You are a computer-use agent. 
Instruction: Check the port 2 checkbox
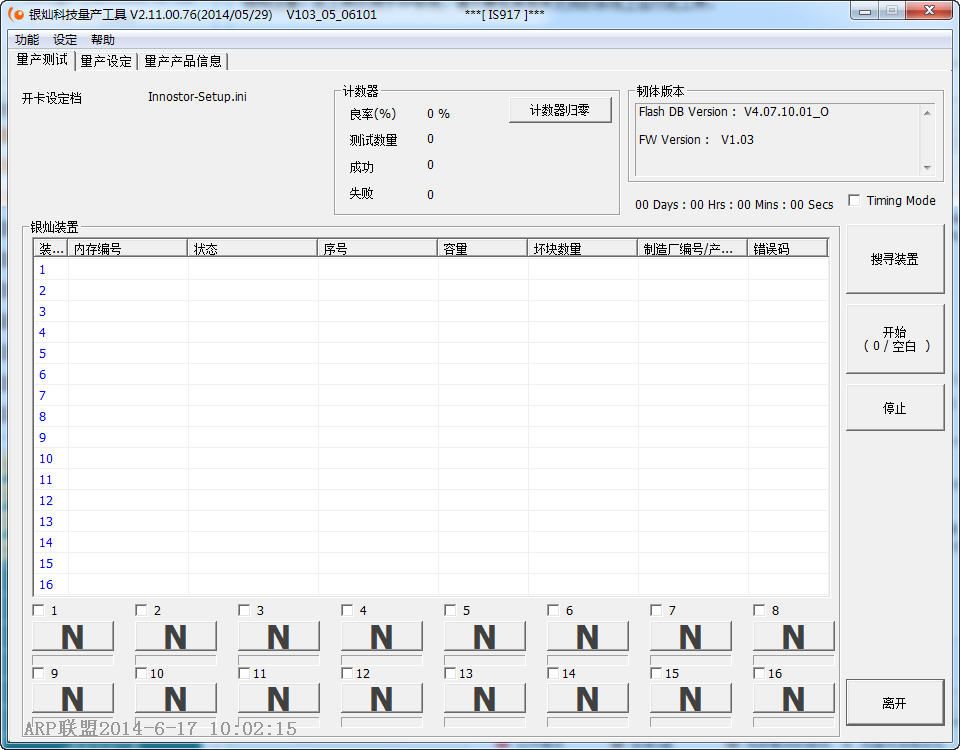point(141,610)
